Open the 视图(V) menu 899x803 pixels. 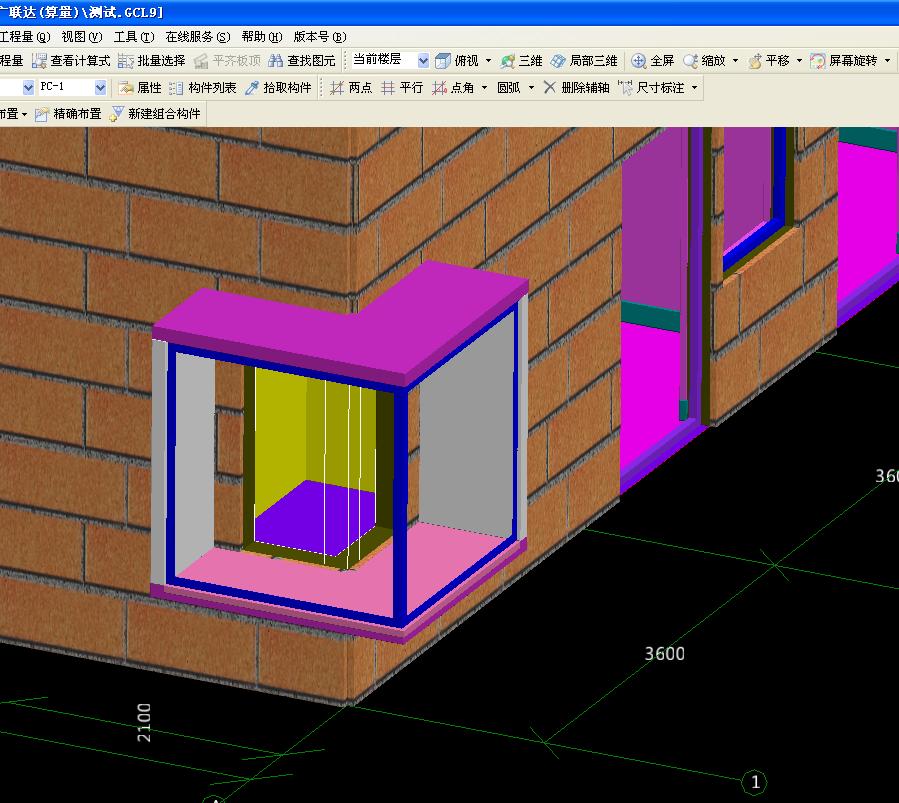click(81, 37)
